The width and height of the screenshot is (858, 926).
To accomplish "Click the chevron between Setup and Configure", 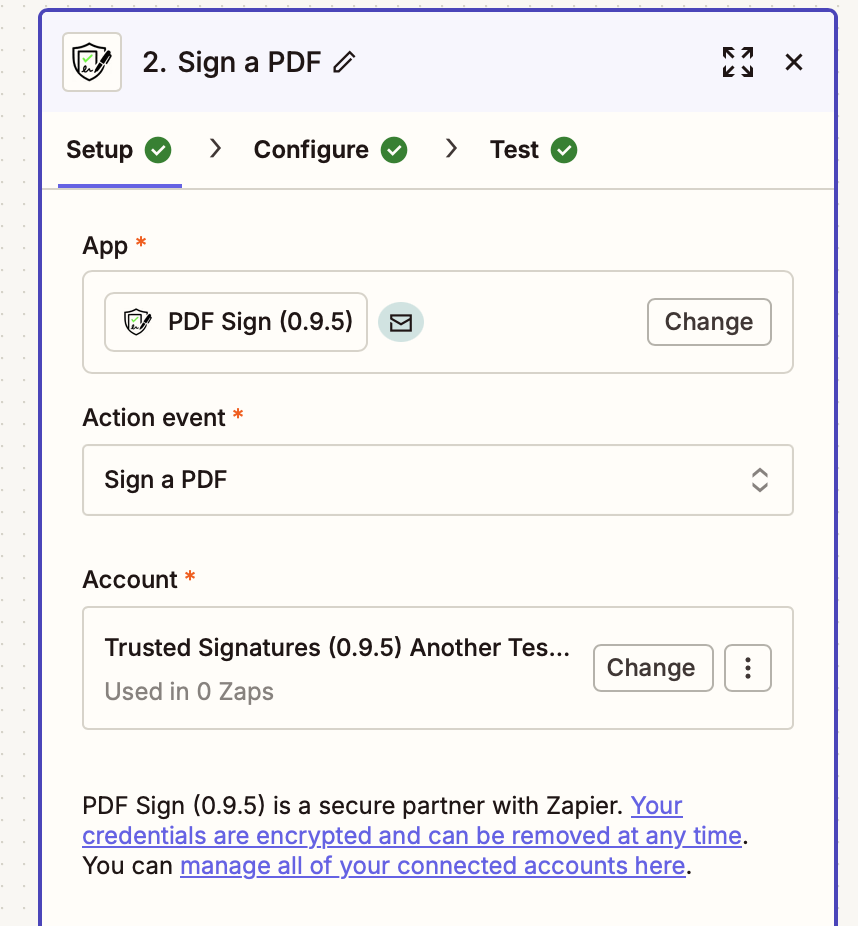I will point(214,149).
